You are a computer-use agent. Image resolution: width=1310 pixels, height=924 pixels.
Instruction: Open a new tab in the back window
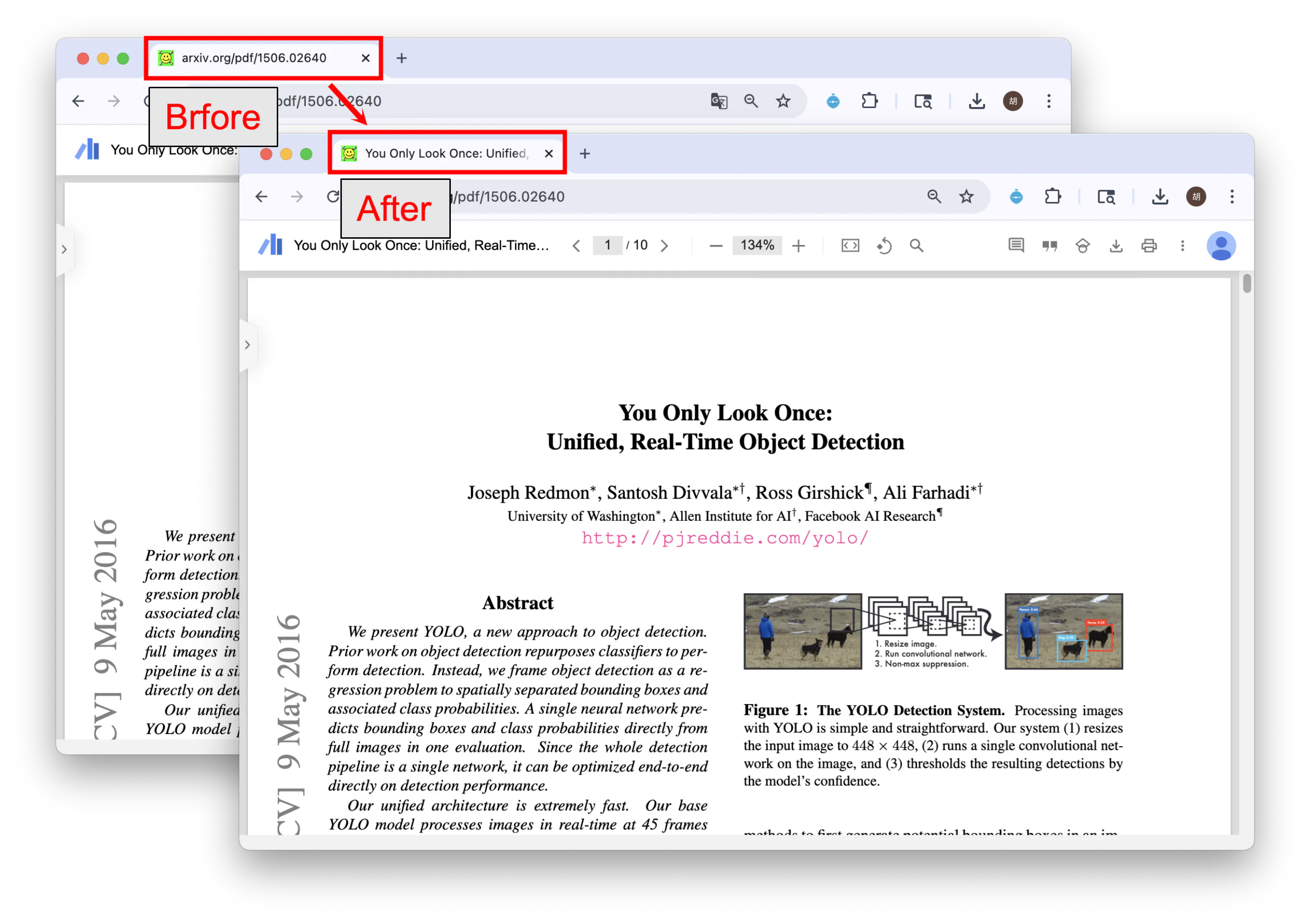(x=402, y=58)
